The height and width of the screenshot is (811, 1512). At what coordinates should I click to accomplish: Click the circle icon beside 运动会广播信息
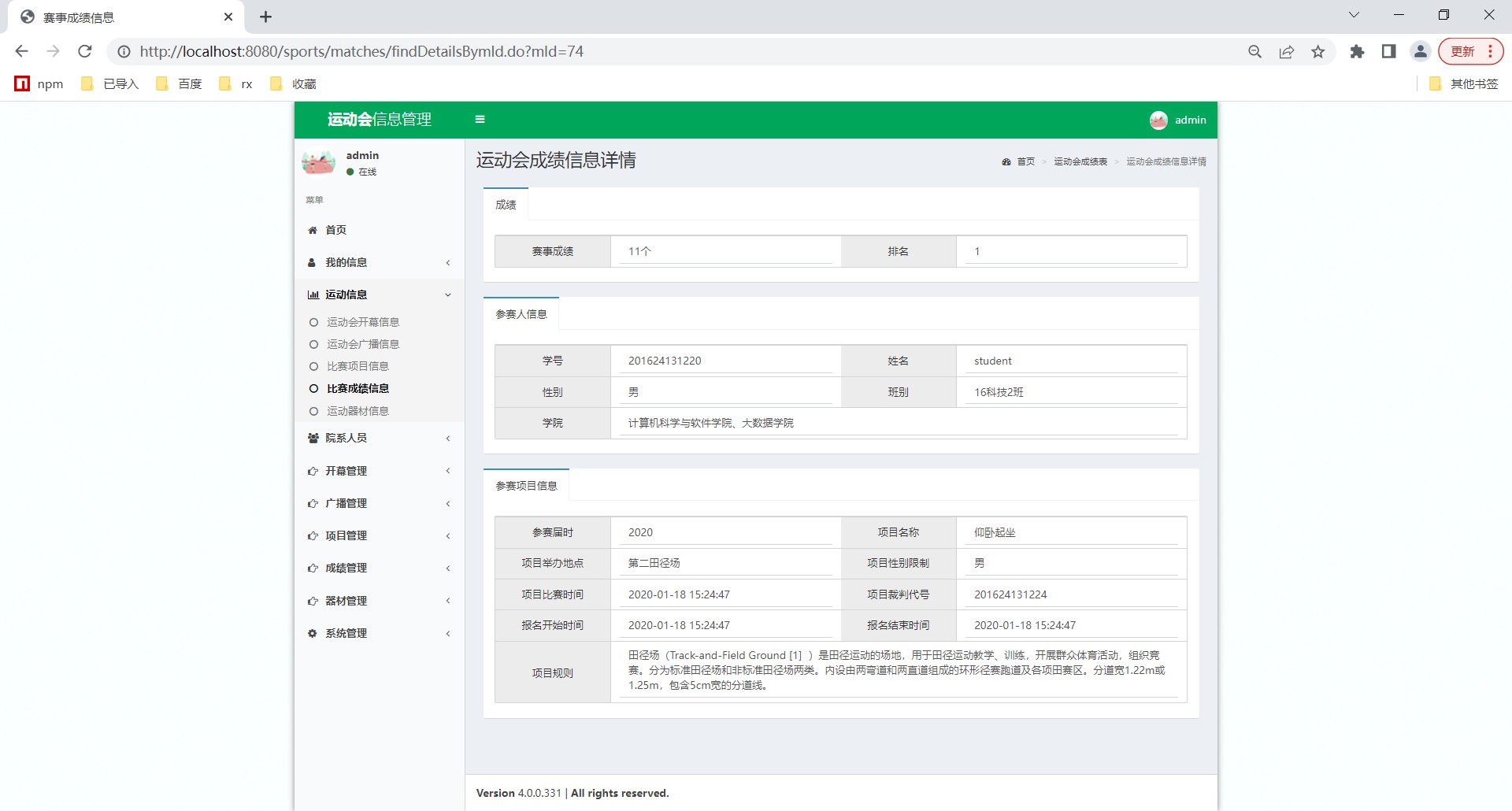(x=313, y=344)
